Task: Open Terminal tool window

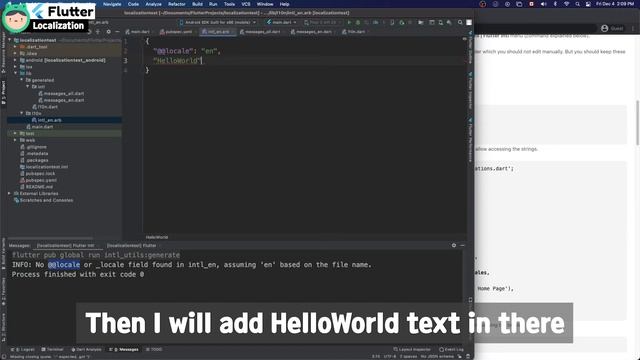Action: tap(53, 350)
